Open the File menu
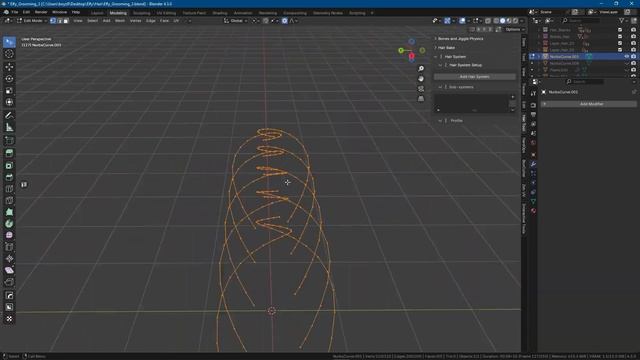The width and height of the screenshot is (640, 360). tap(15, 12)
